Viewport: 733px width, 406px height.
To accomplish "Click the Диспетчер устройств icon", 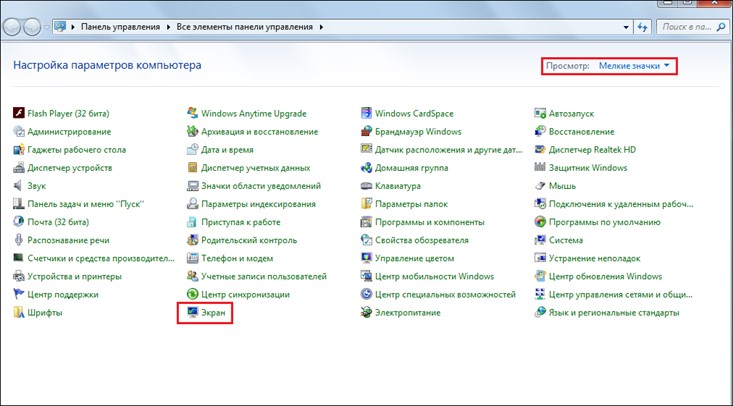I will tap(19, 167).
